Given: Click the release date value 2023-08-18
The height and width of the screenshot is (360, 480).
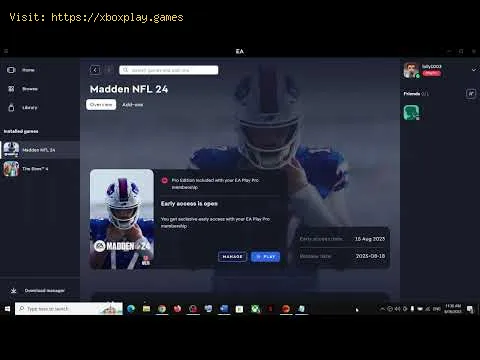Looking at the screenshot, I should pos(370,256).
